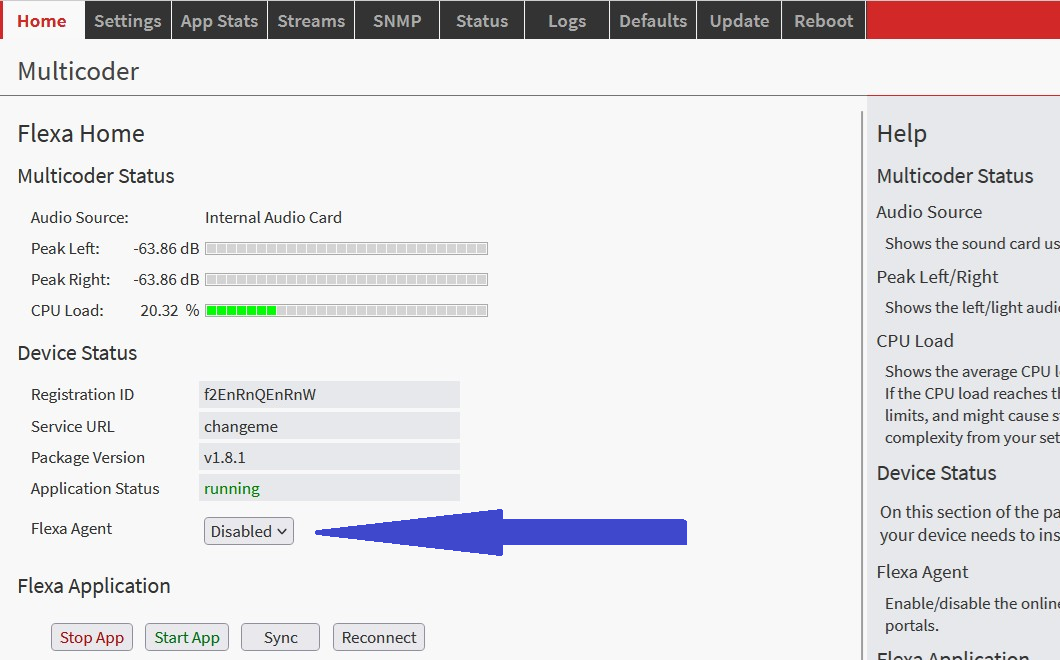Screen dimensions: 1060x660
Task: Open the Home tab
Action: (43, 20)
